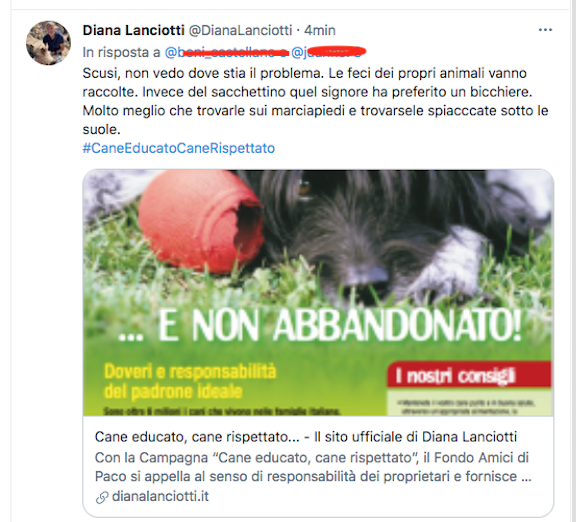The width and height of the screenshot is (576, 522).
Task: Click the 'E NON ABBANDONATO!' banner text
Action: click(320, 325)
